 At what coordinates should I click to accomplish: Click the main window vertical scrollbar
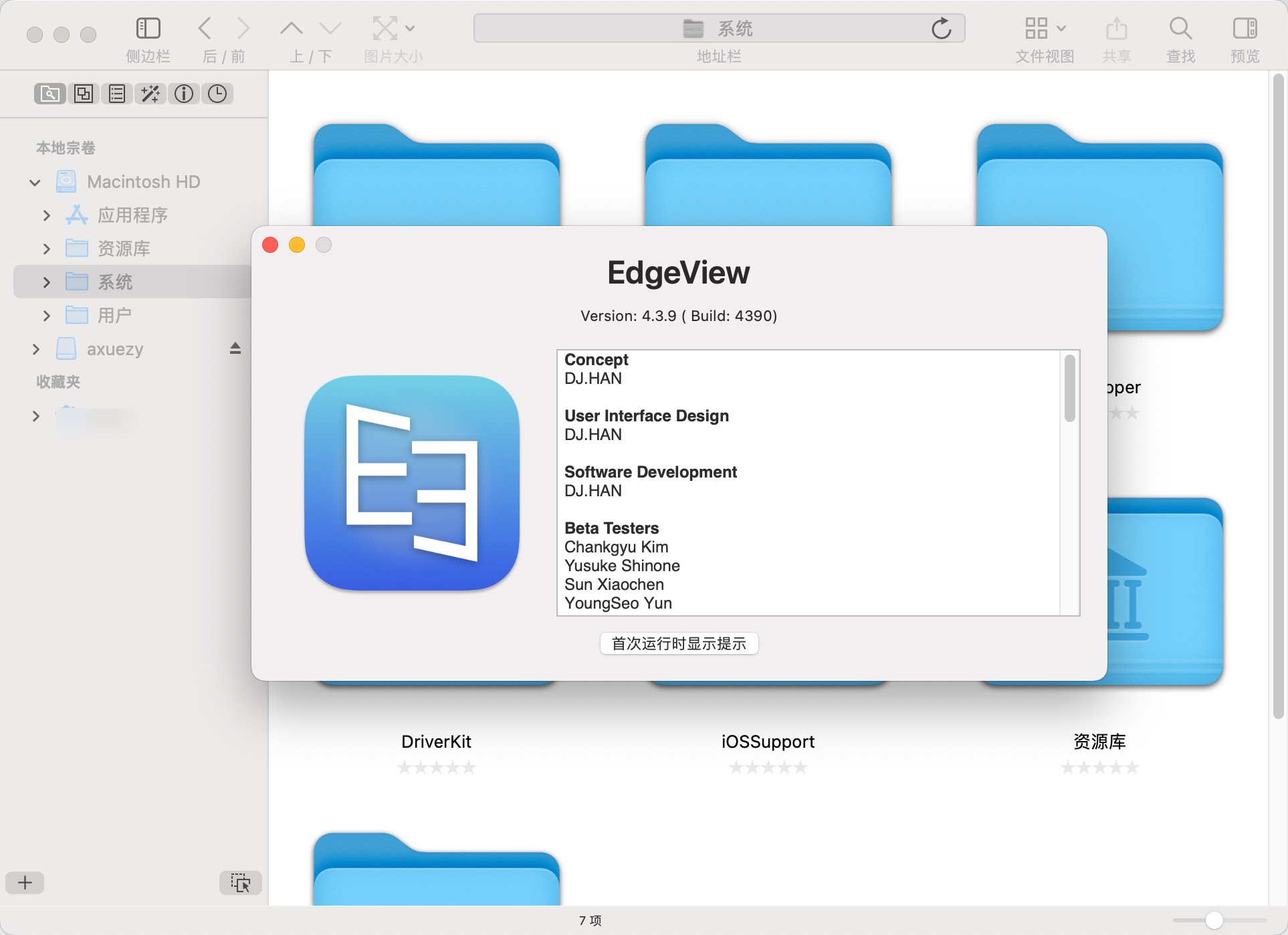(x=1279, y=396)
